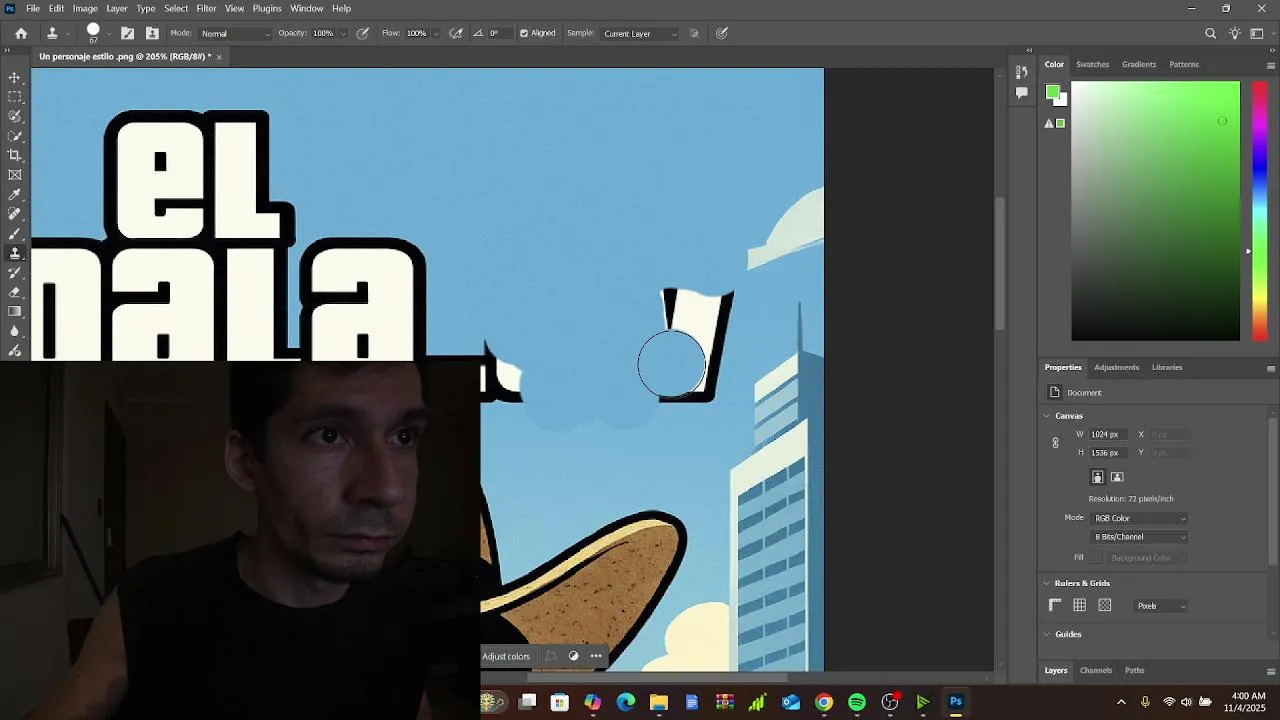Toggle pressure for opacity button
Viewport: 1280px width, 720px height.
coord(362,33)
